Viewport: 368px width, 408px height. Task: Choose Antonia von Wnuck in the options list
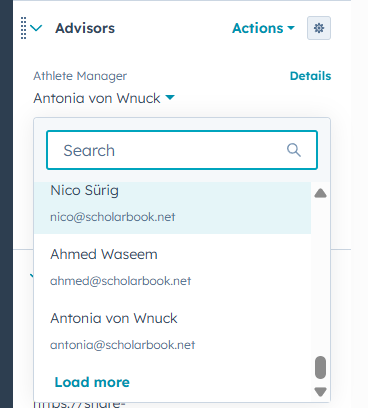tap(172, 330)
